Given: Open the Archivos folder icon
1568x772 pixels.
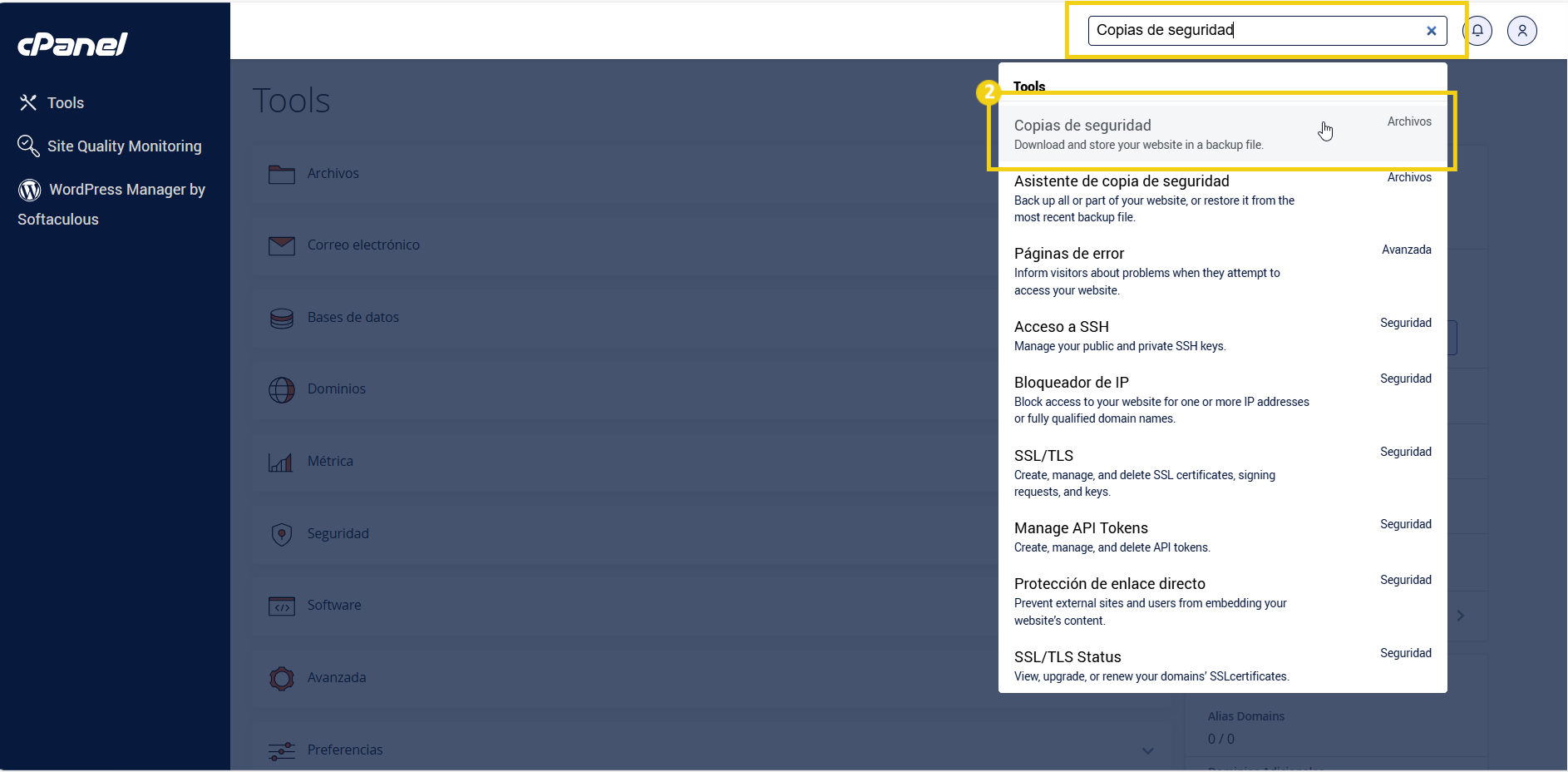Looking at the screenshot, I should [x=282, y=173].
